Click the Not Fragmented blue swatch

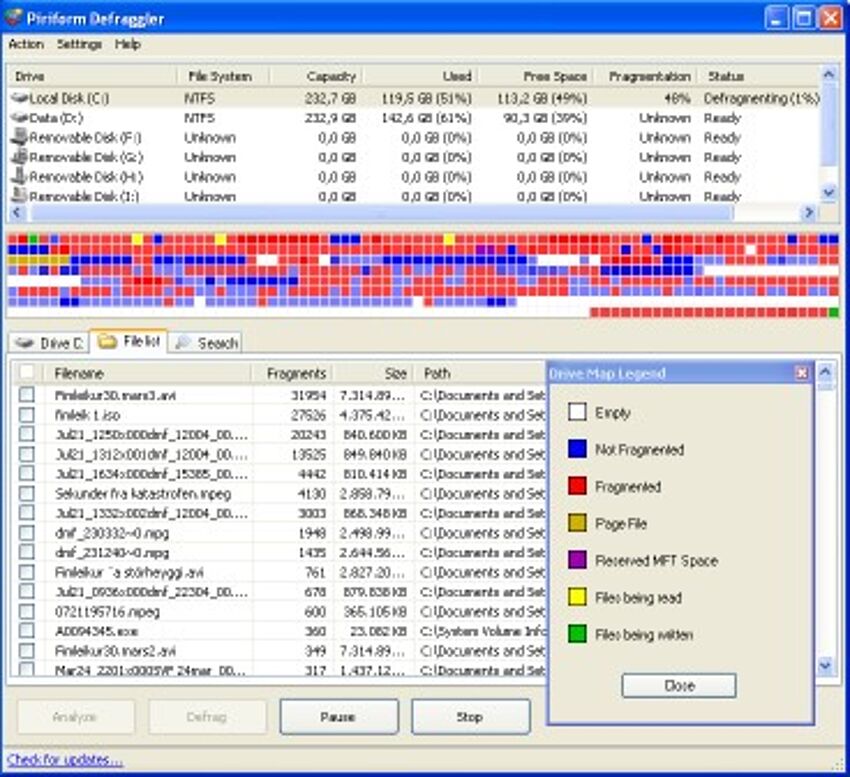(x=577, y=449)
